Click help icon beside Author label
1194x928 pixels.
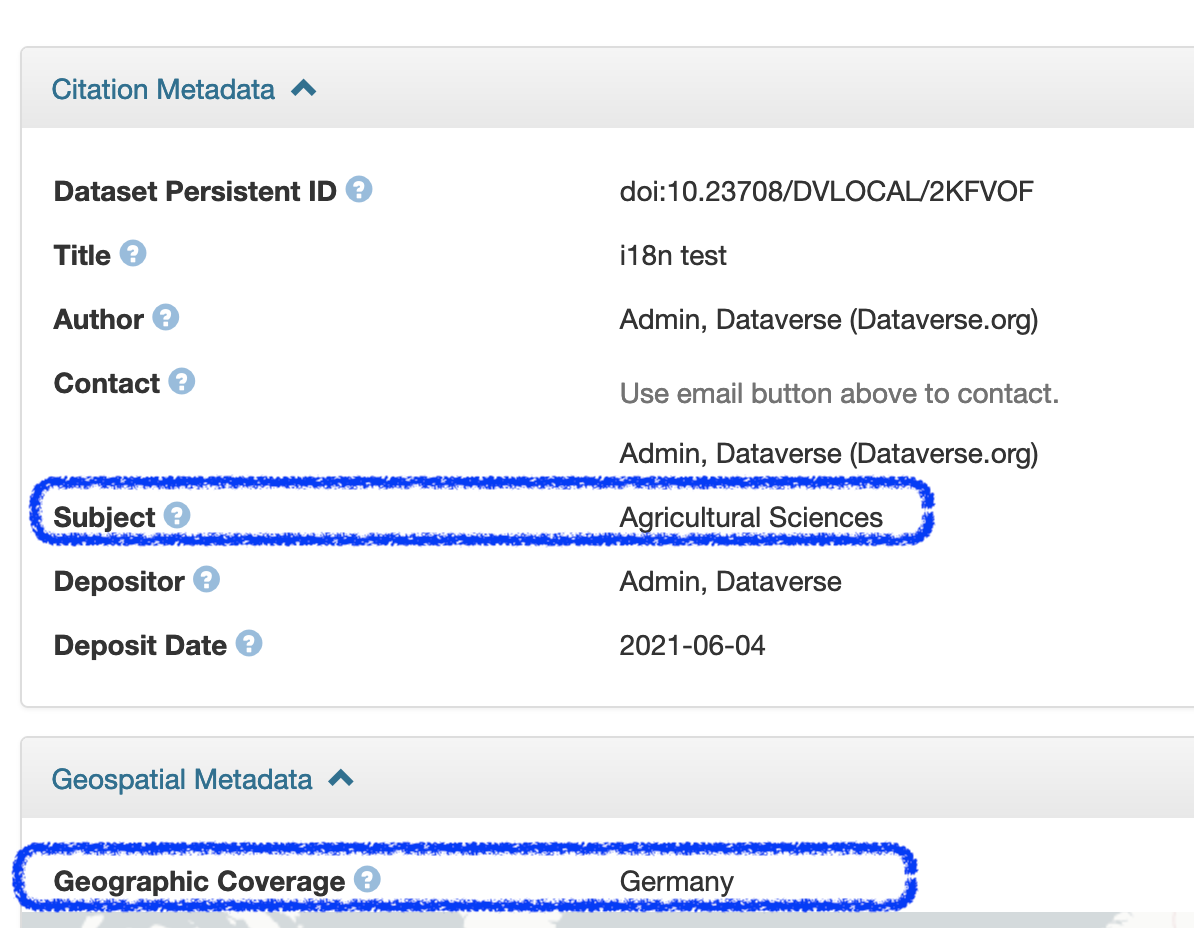165,317
